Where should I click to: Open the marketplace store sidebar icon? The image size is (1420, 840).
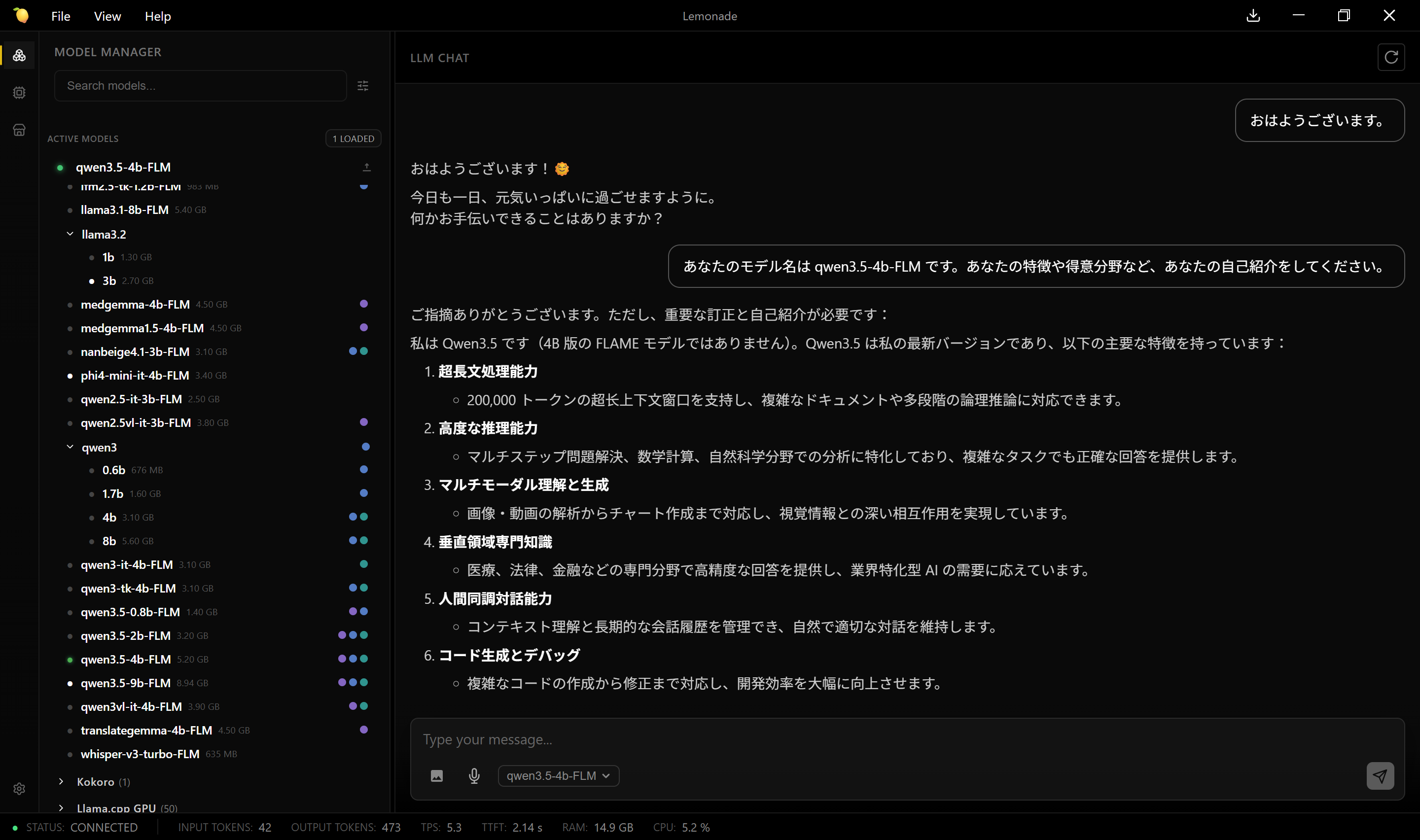[19, 130]
